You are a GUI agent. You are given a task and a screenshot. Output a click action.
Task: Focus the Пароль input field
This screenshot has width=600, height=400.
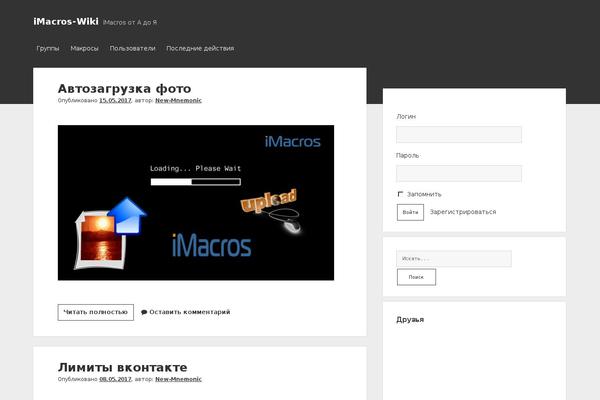pyautogui.click(x=459, y=173)
